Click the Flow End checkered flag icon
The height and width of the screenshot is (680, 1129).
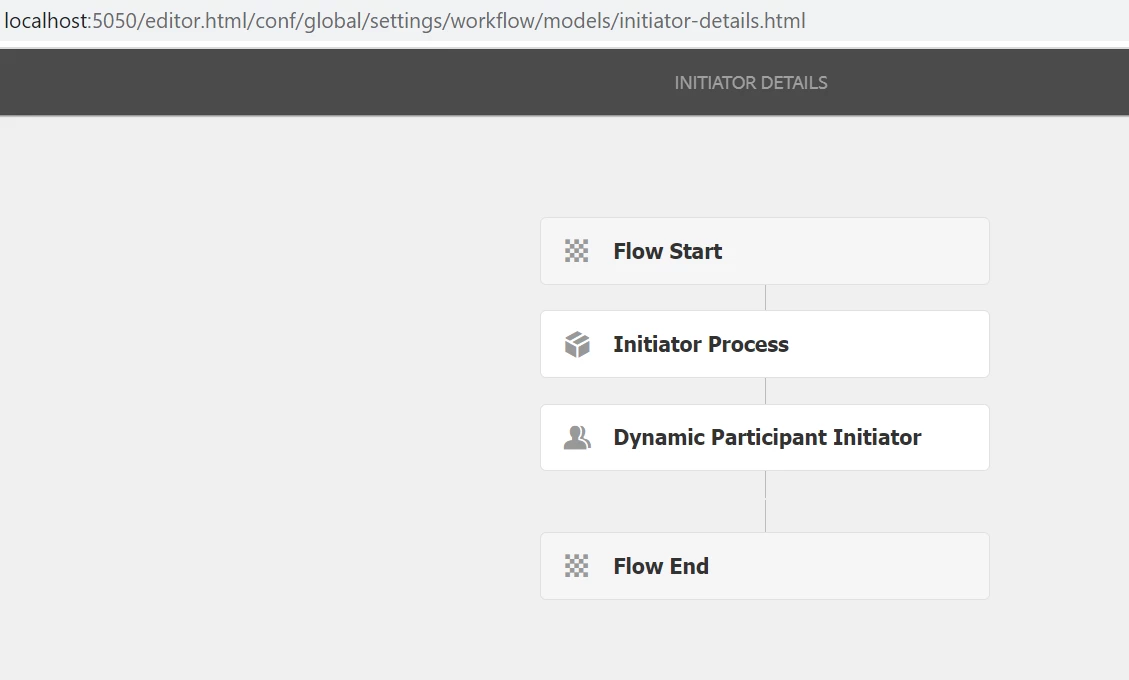point(576,566)
